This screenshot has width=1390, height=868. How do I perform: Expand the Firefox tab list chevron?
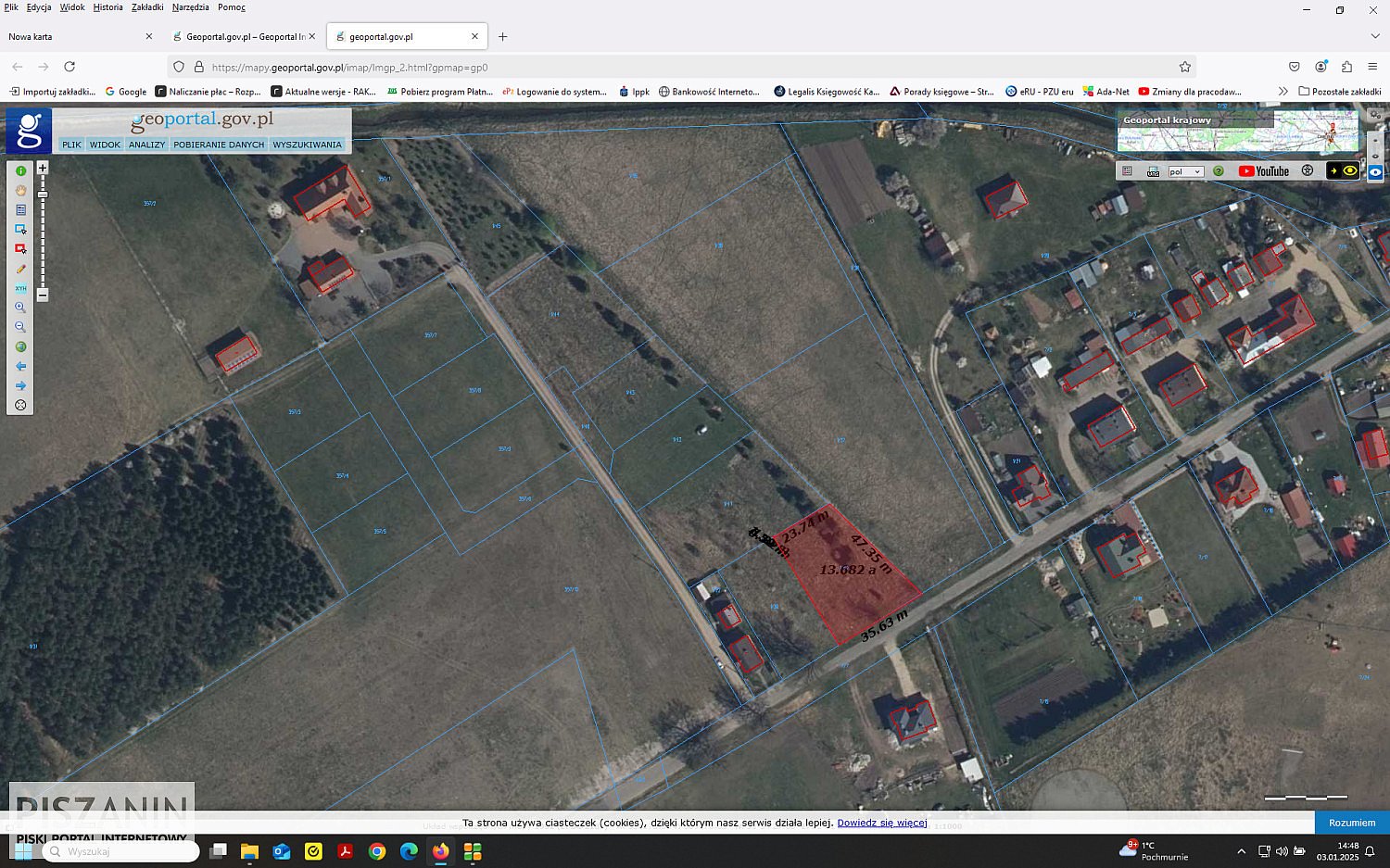(1374, 36)
